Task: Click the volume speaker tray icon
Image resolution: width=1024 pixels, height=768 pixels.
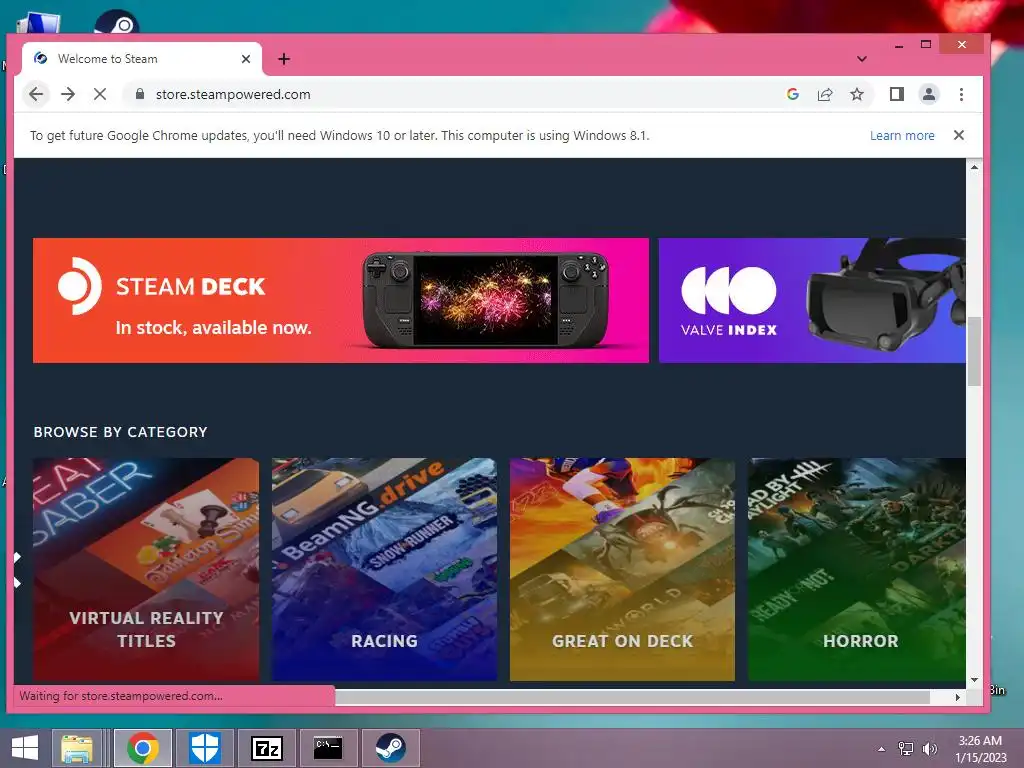Action: point(929,749)
